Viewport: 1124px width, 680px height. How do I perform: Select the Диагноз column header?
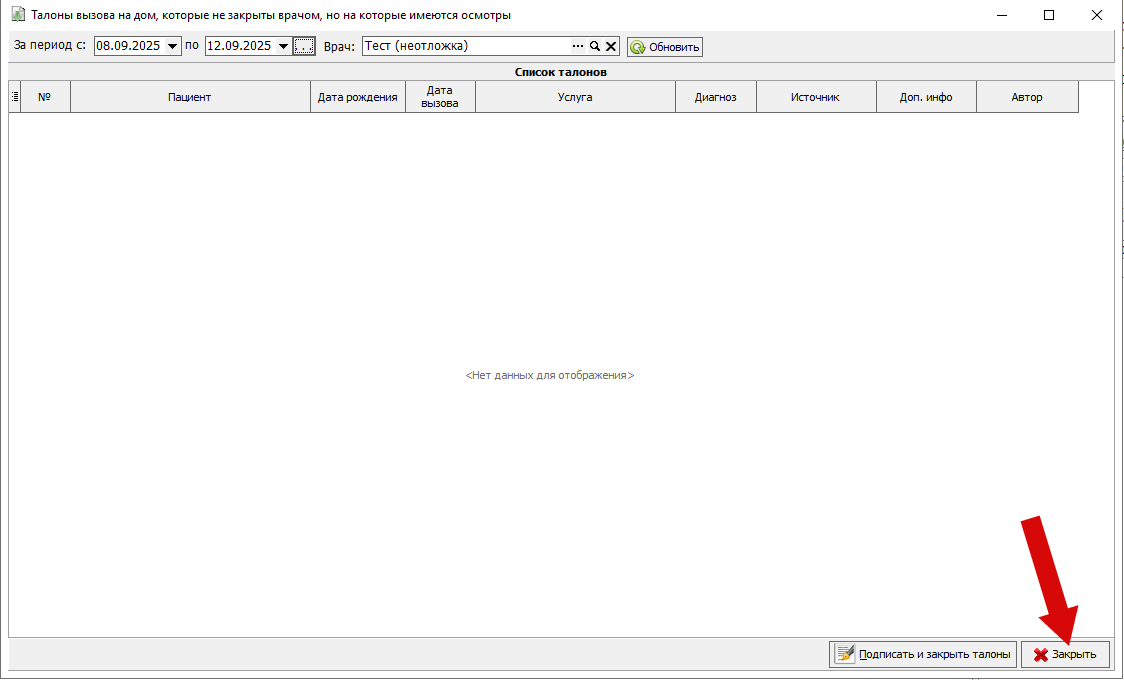pos(715,97)
